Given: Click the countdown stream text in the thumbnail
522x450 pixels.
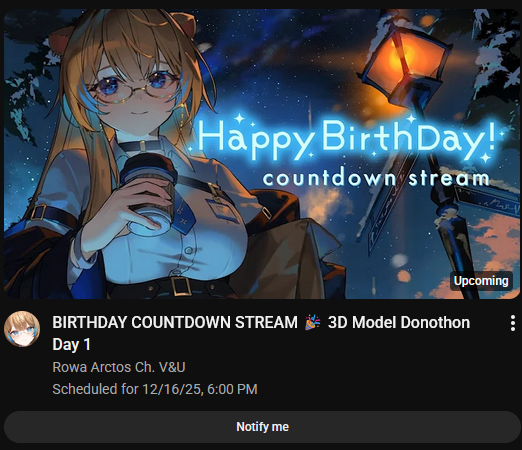Looking at the screenshot, I should click(x=376, y=178).
